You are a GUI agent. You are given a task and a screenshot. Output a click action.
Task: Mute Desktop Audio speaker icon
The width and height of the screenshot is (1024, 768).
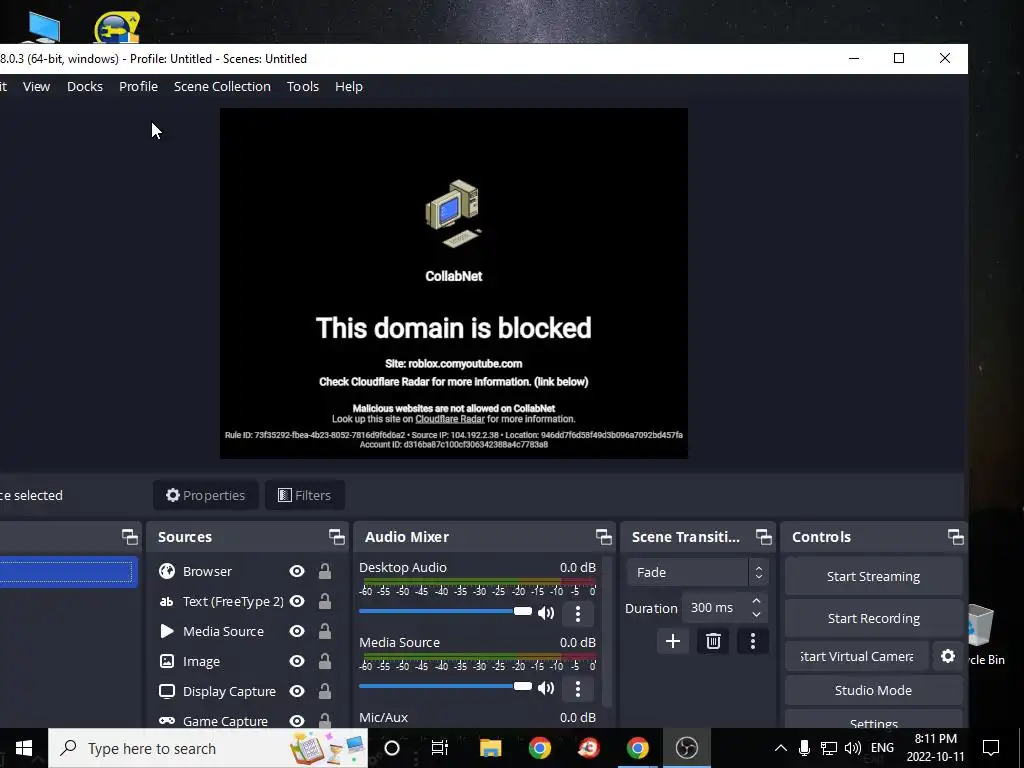pos(546,613)
